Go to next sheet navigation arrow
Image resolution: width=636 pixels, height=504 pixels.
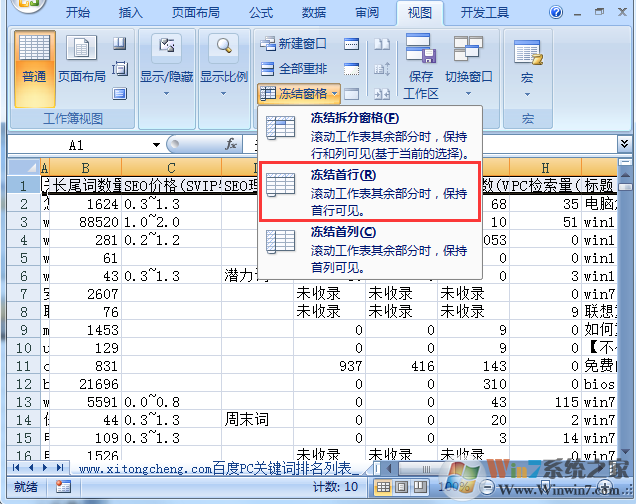point(45,468)
